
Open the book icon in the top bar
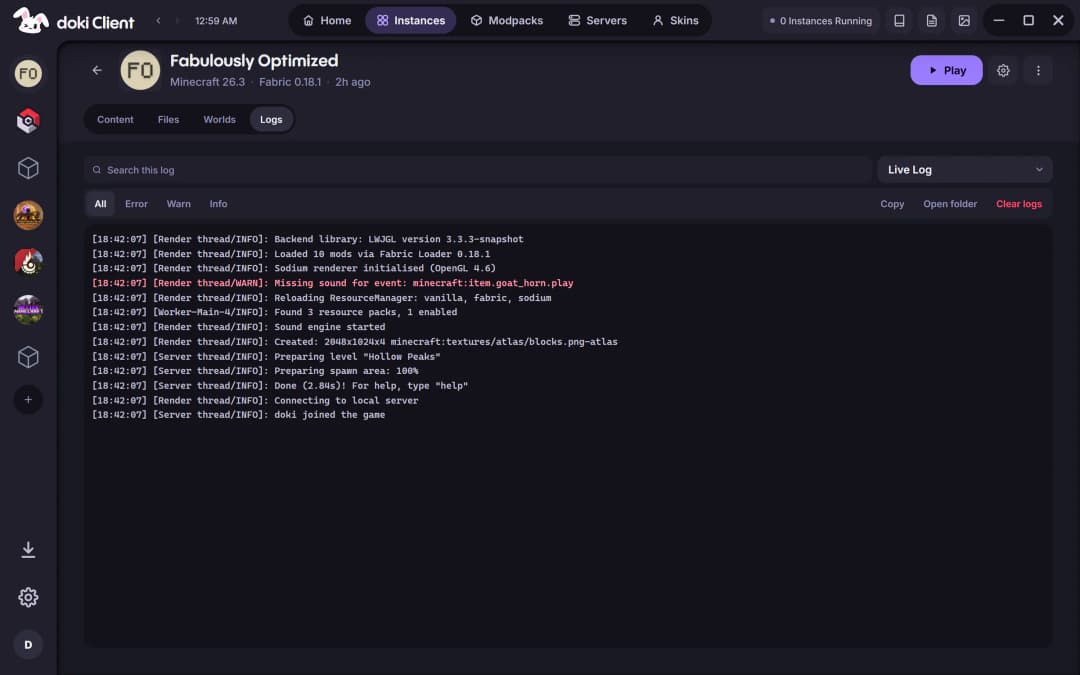click(899, 21)
